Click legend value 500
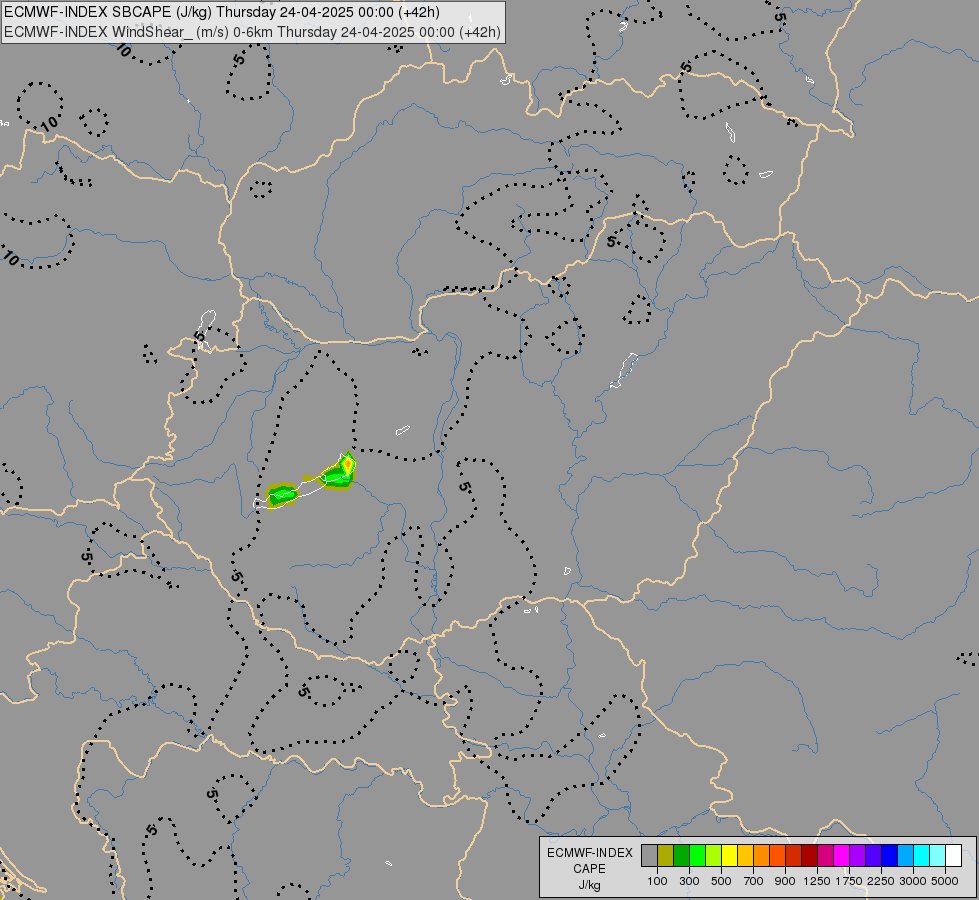 tap(721, 881)
